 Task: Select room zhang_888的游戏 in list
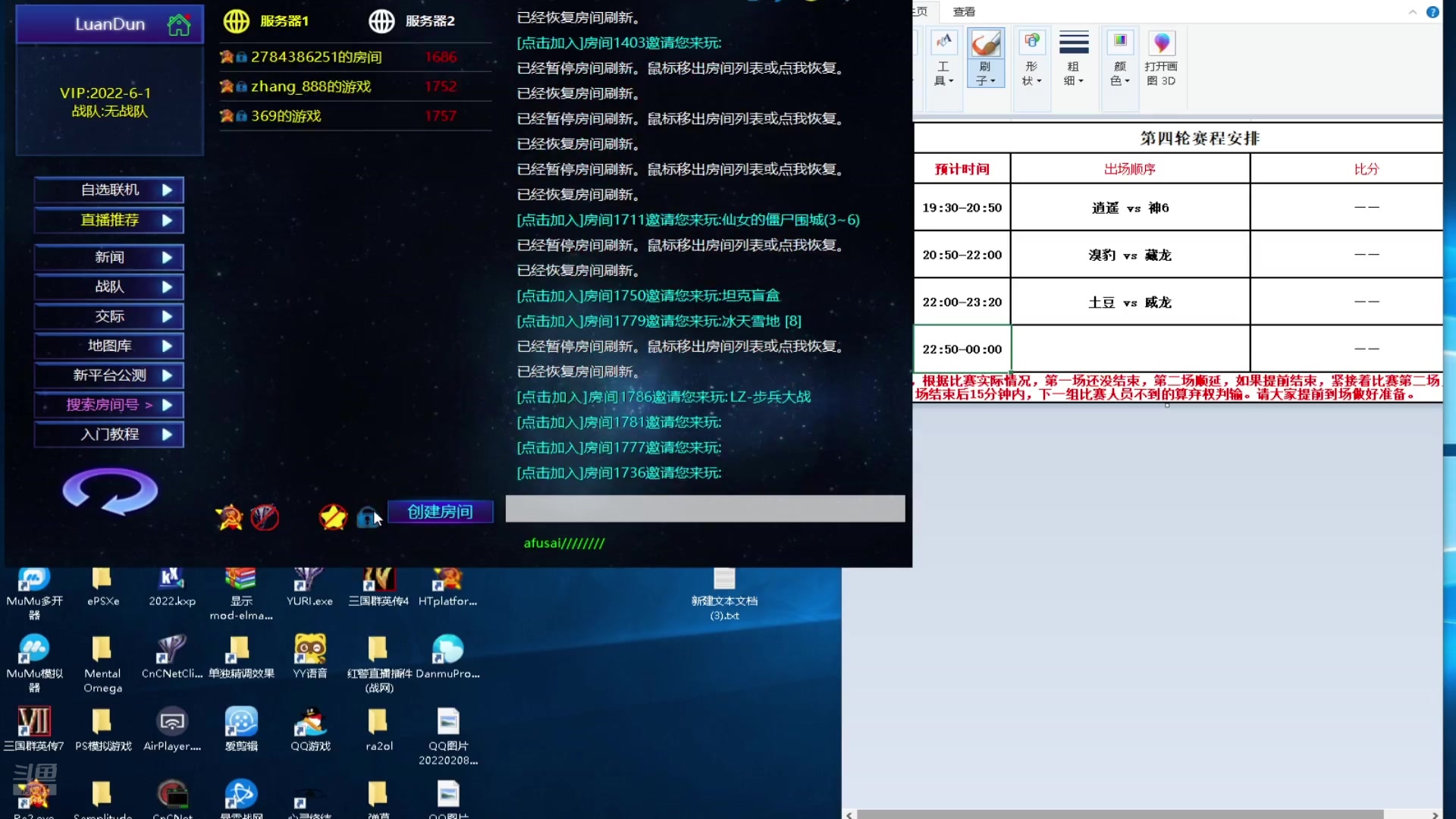pos(356,86)
